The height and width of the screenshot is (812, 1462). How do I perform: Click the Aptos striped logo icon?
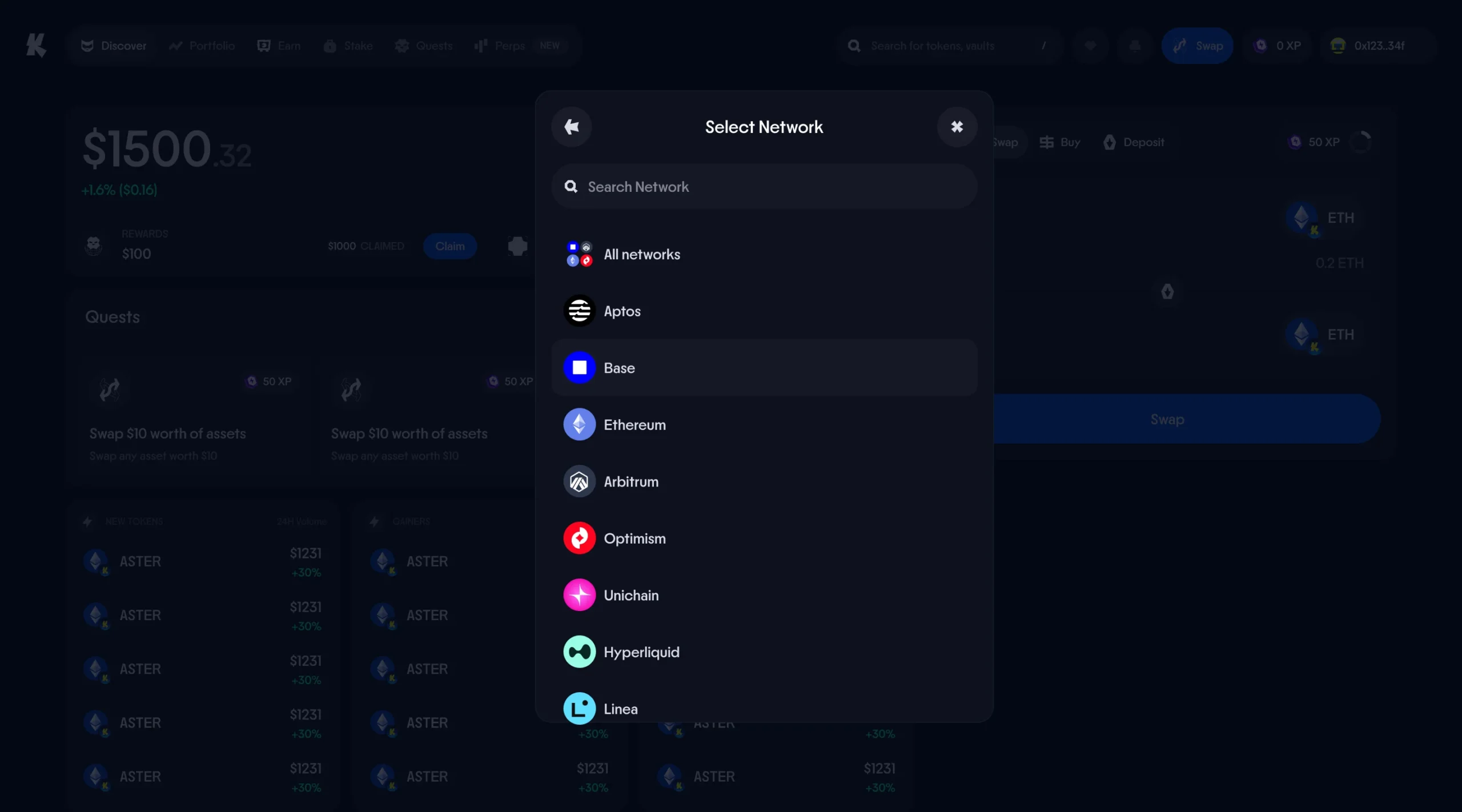(579, 311)
